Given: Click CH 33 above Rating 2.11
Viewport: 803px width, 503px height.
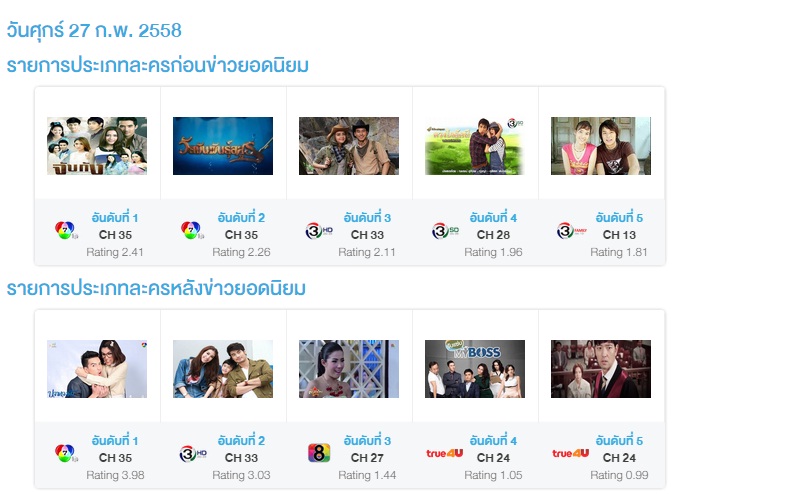Looking at the screenshot, I should click(367, 235).
